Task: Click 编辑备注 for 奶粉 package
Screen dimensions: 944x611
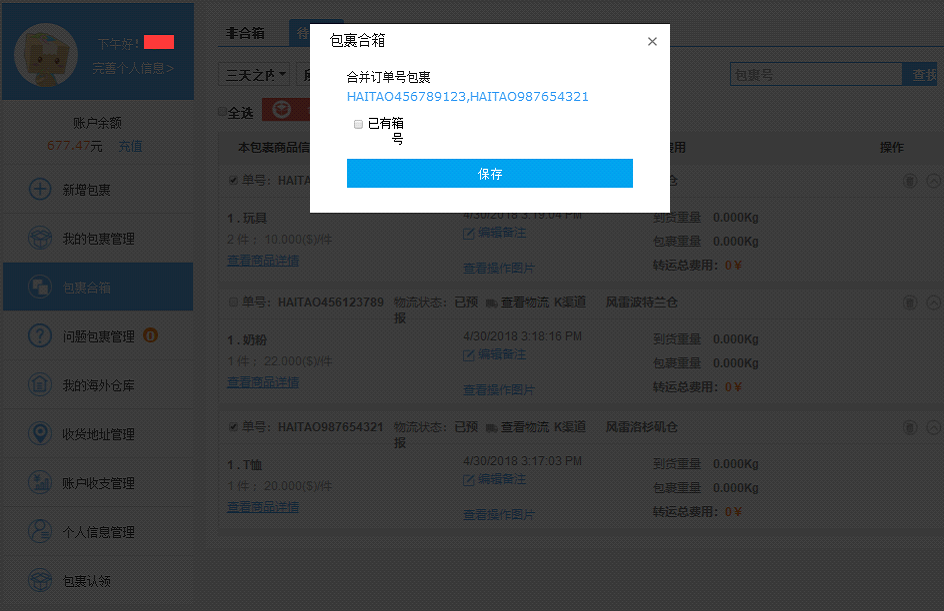Action: point(495,355)
